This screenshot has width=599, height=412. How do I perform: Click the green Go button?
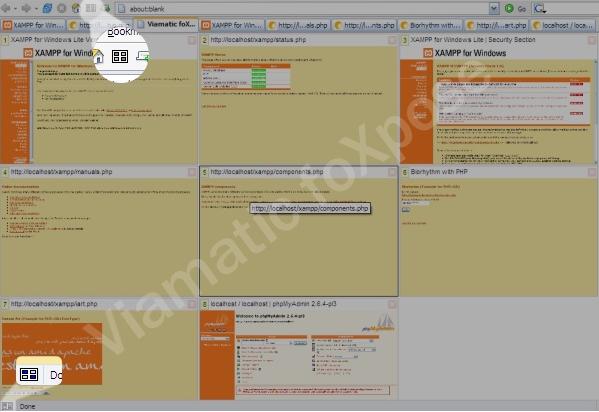pos(515,8)
